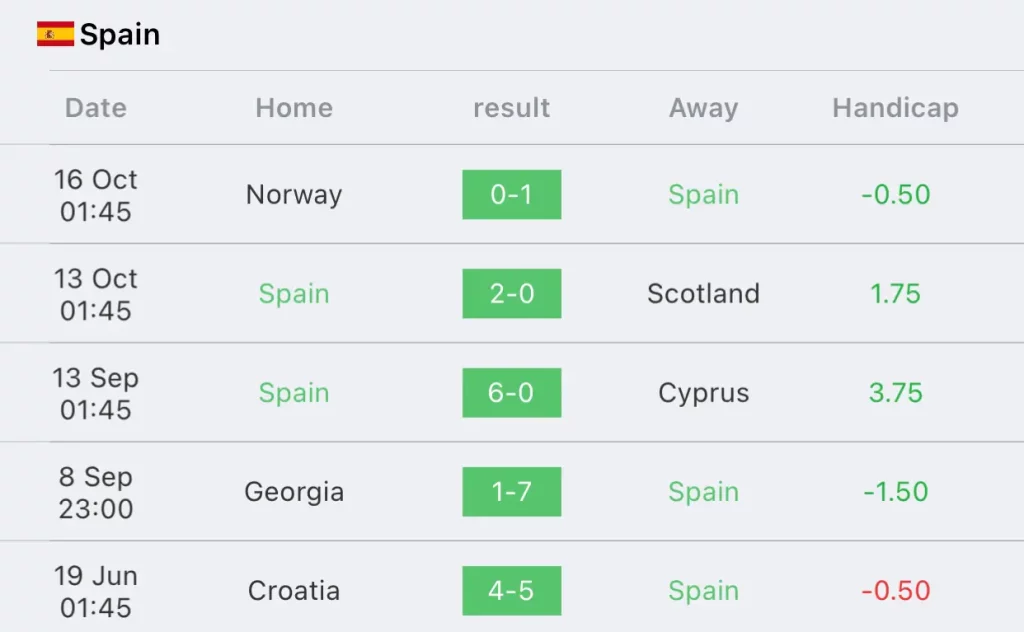This screenshot has width=1024, height=632.
Task: Select Norway home team name
Action: 294,195
